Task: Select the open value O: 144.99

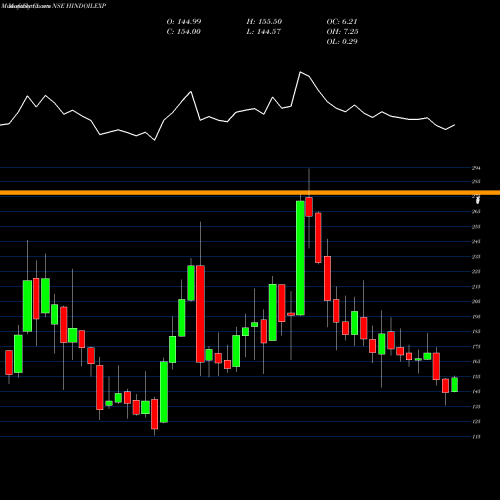Action: (184, 22)
